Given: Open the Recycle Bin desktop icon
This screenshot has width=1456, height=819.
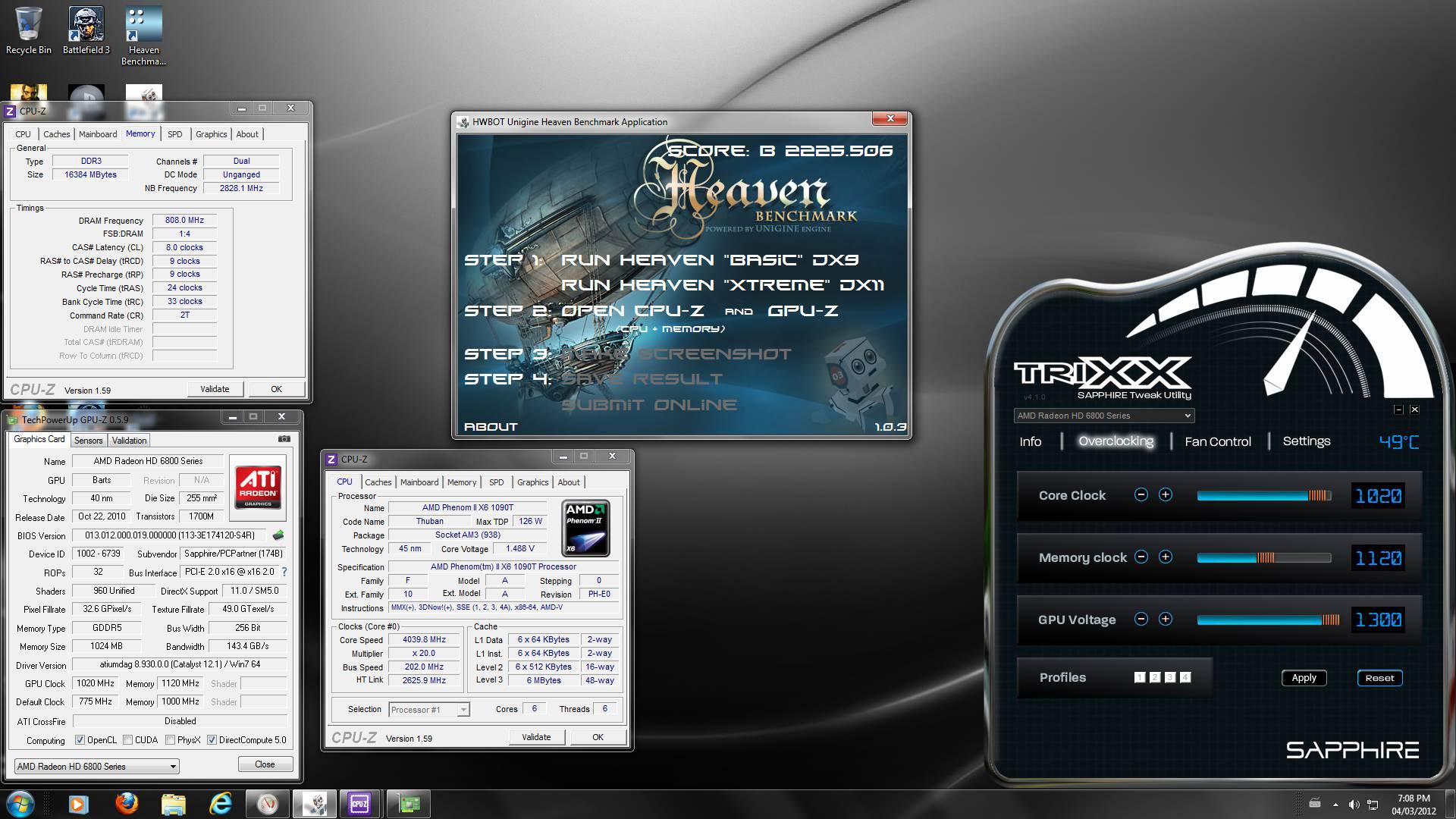Looking at the screenshot, I should coord(29,32).
